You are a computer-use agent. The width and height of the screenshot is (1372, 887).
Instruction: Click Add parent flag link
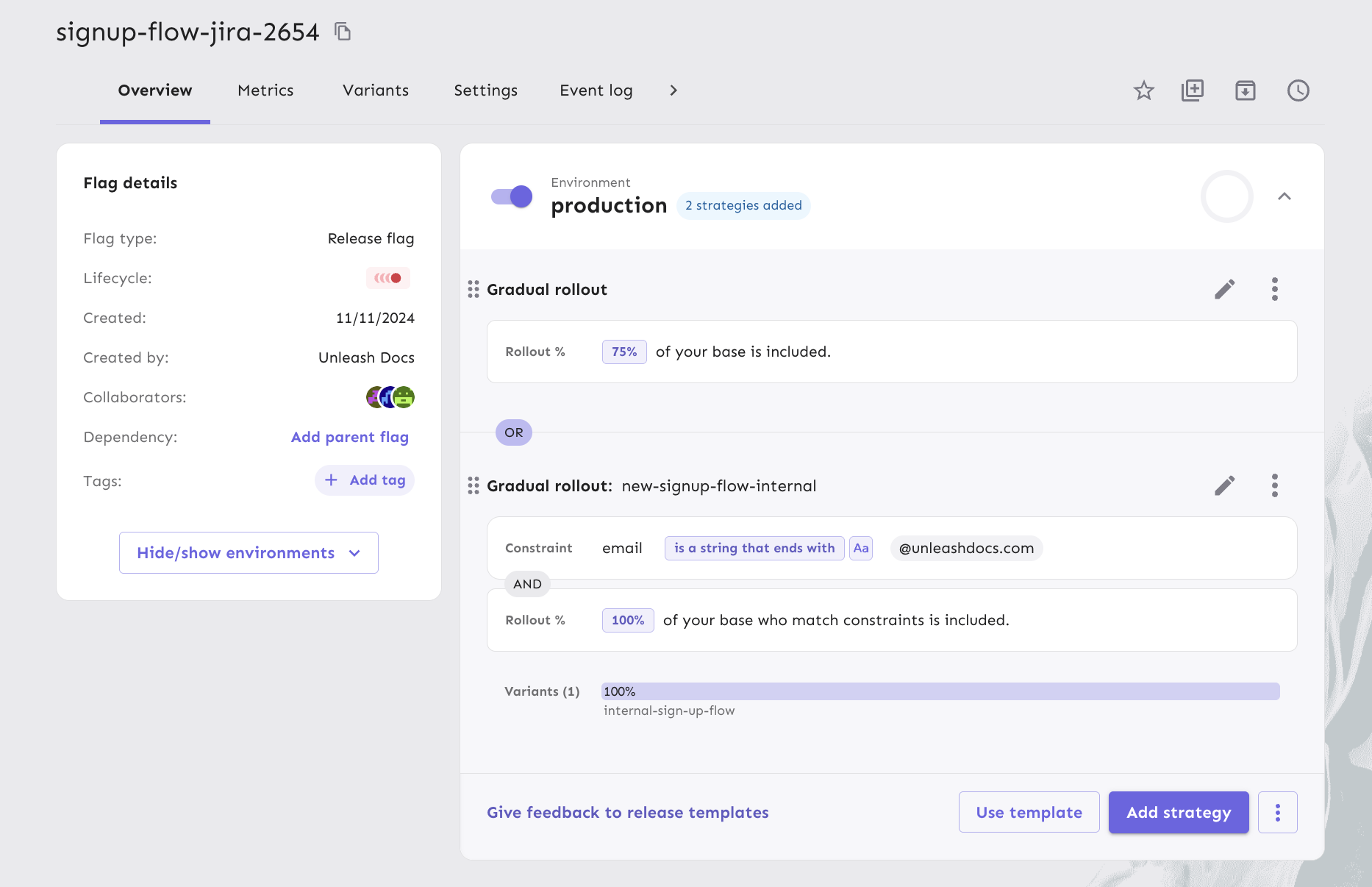pos(350,437)
